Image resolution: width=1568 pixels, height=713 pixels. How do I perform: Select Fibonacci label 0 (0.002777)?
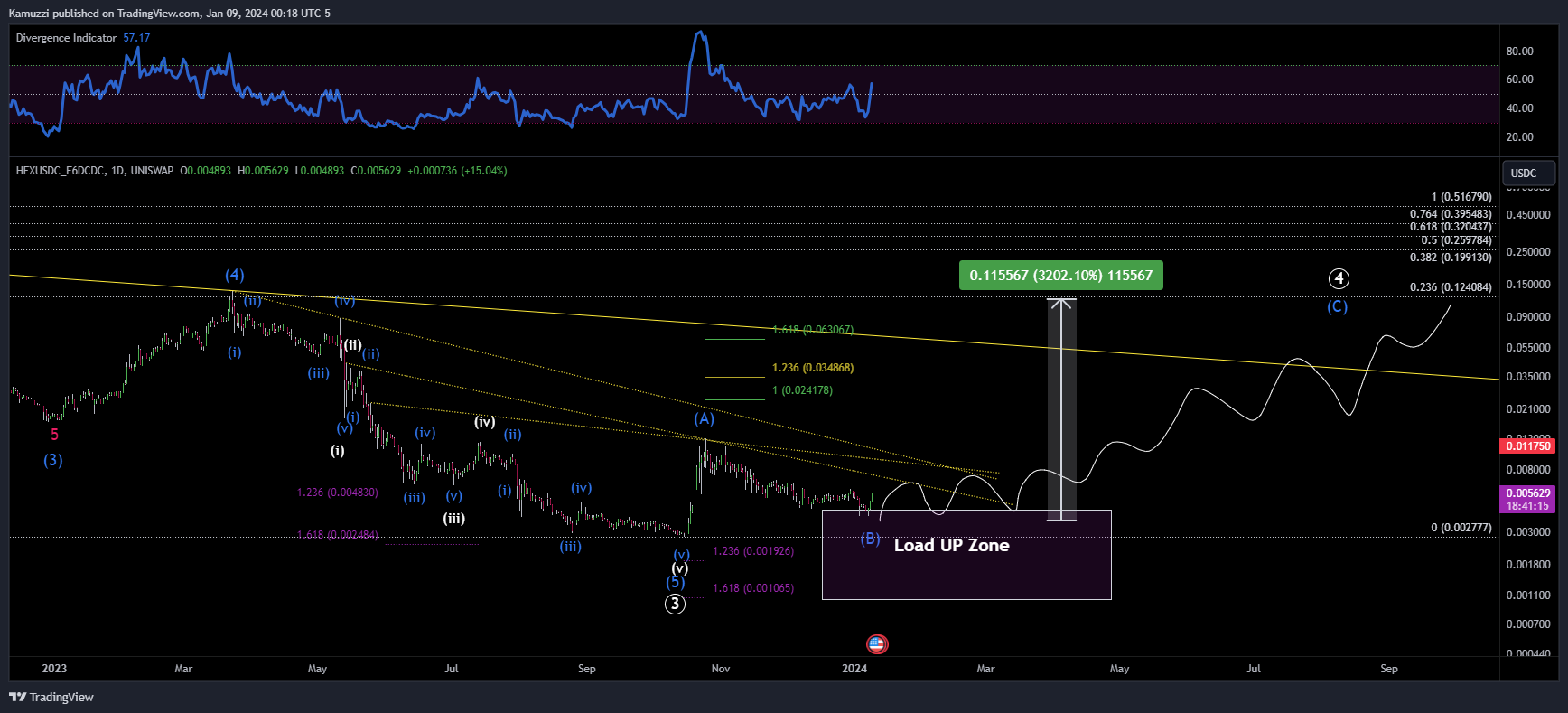1461,528
